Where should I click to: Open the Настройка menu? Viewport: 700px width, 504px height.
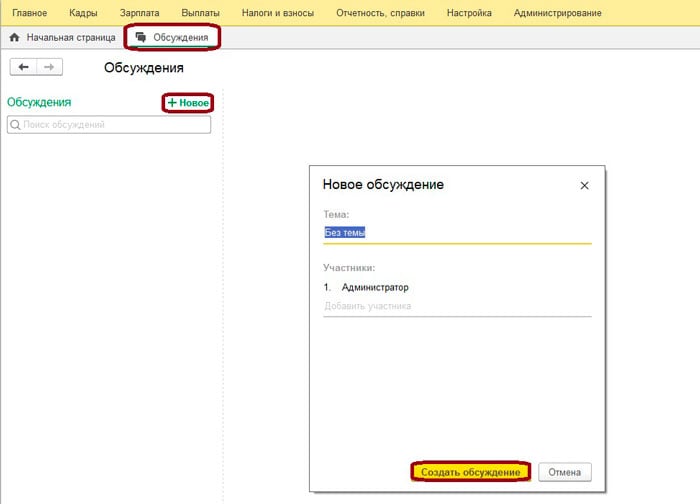coord(468,13)
